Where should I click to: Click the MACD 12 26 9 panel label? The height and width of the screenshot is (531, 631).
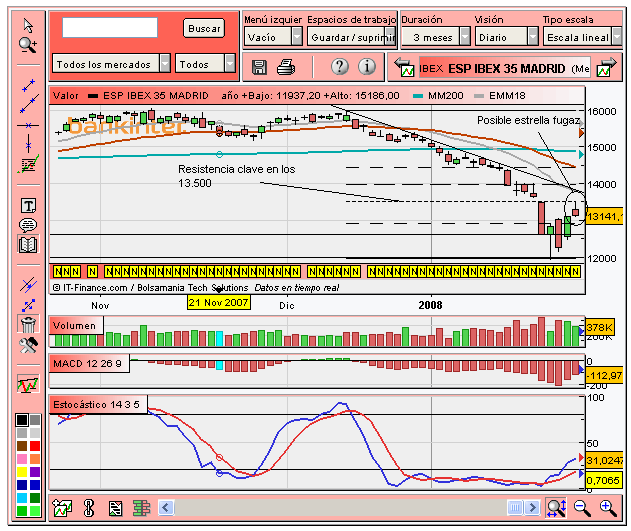click(89, 364)
